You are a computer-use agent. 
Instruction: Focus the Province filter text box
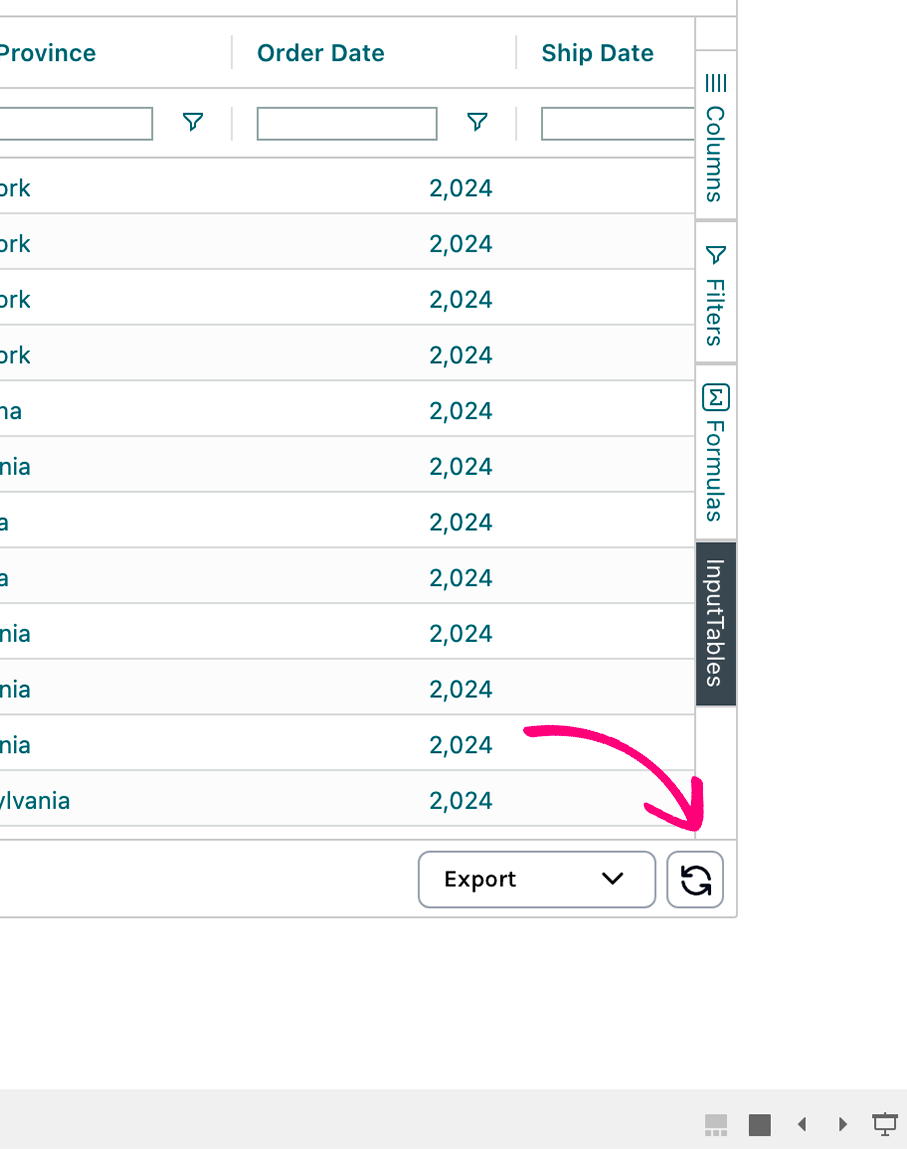click(75, 123)
